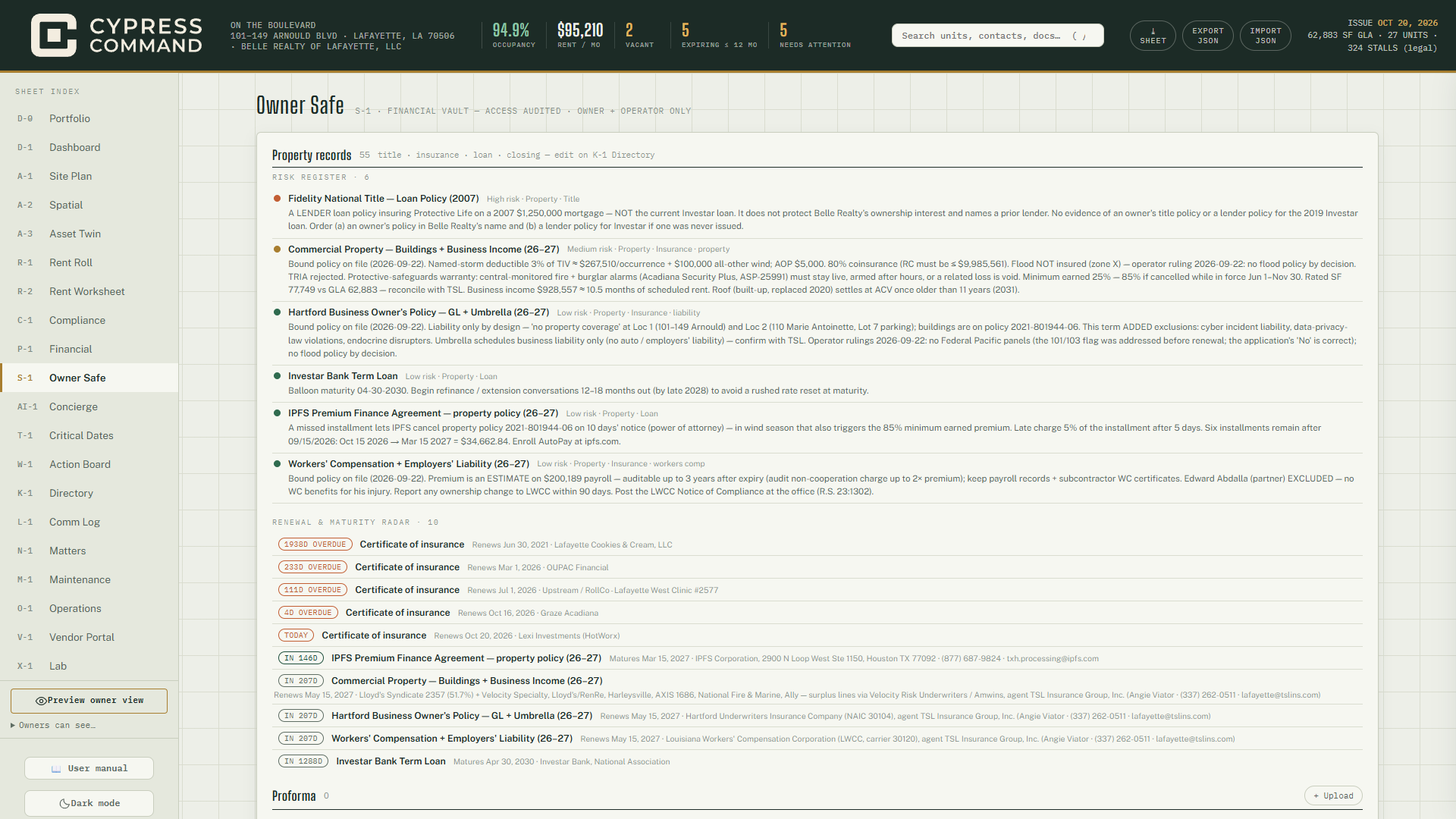Click the IN 1288D Investar Bank badge
1456x819 pixels.
303,761
